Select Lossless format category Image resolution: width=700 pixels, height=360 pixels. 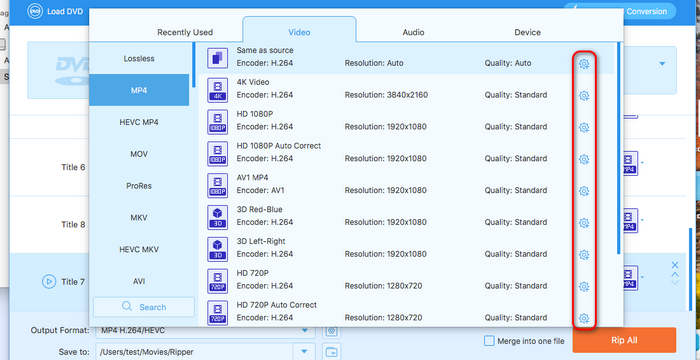click(x=139, y=59)
